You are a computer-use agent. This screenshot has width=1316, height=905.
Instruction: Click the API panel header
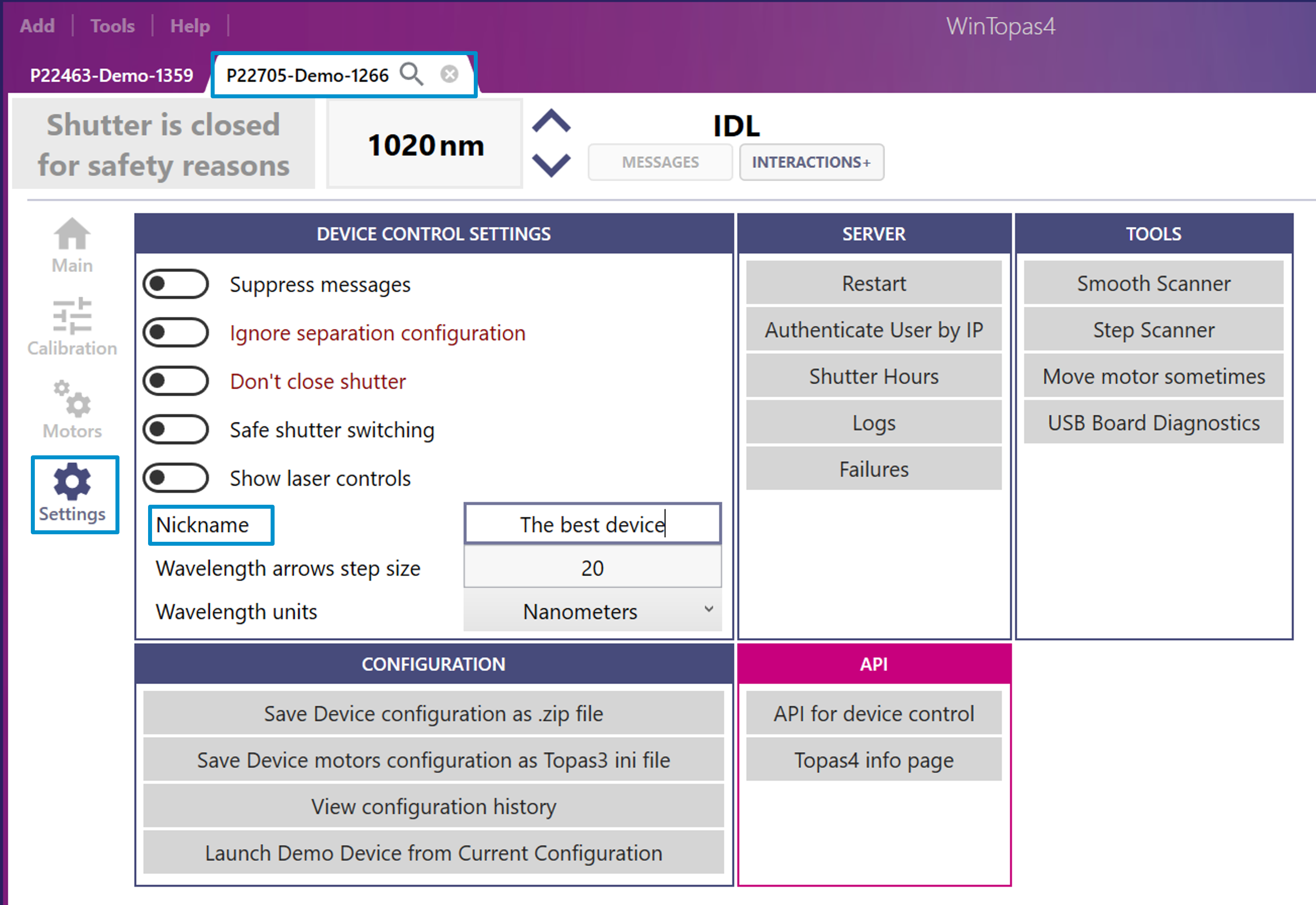[x=874, y=664]
